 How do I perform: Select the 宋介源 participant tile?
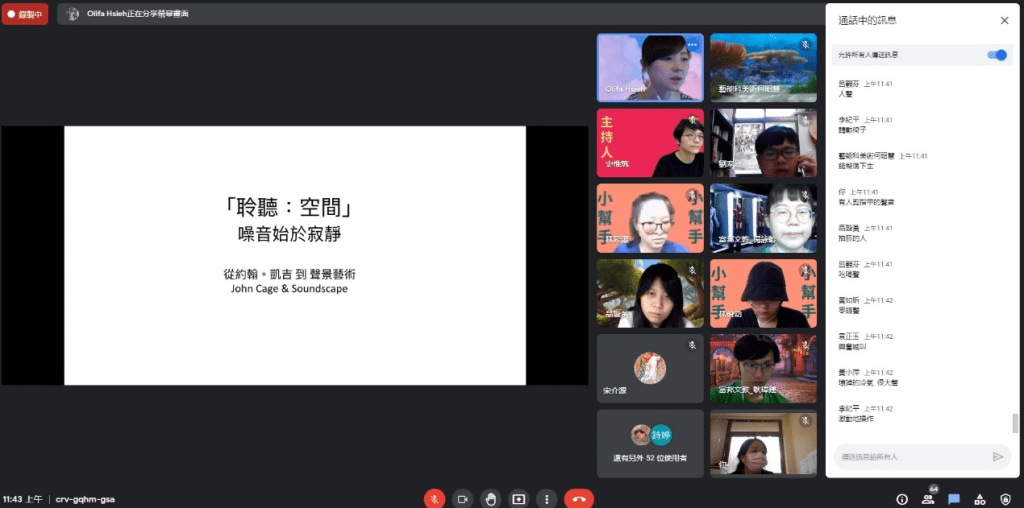point(650,369)
